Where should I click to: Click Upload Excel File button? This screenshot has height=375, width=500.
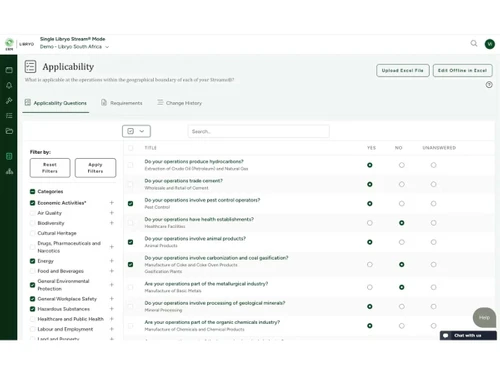pos(403,70)
